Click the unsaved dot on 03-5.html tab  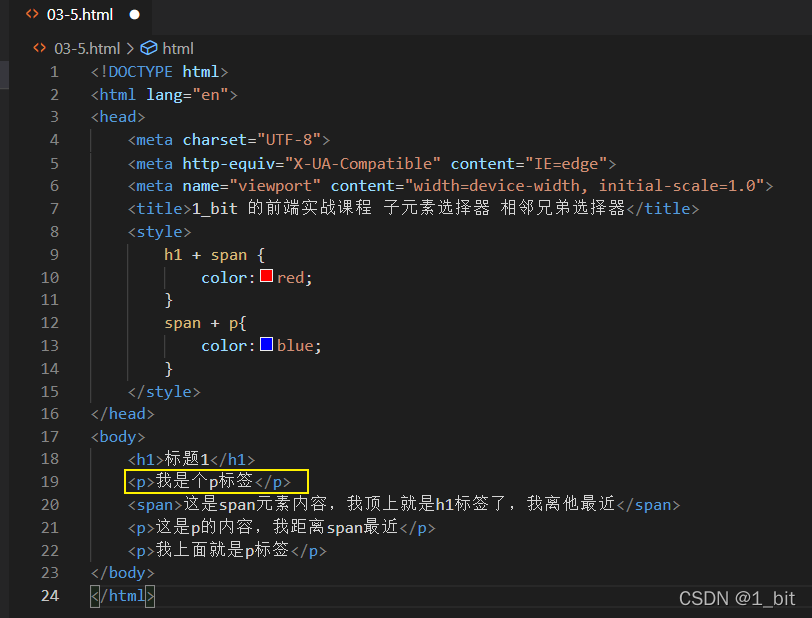[x=135, y=15]
